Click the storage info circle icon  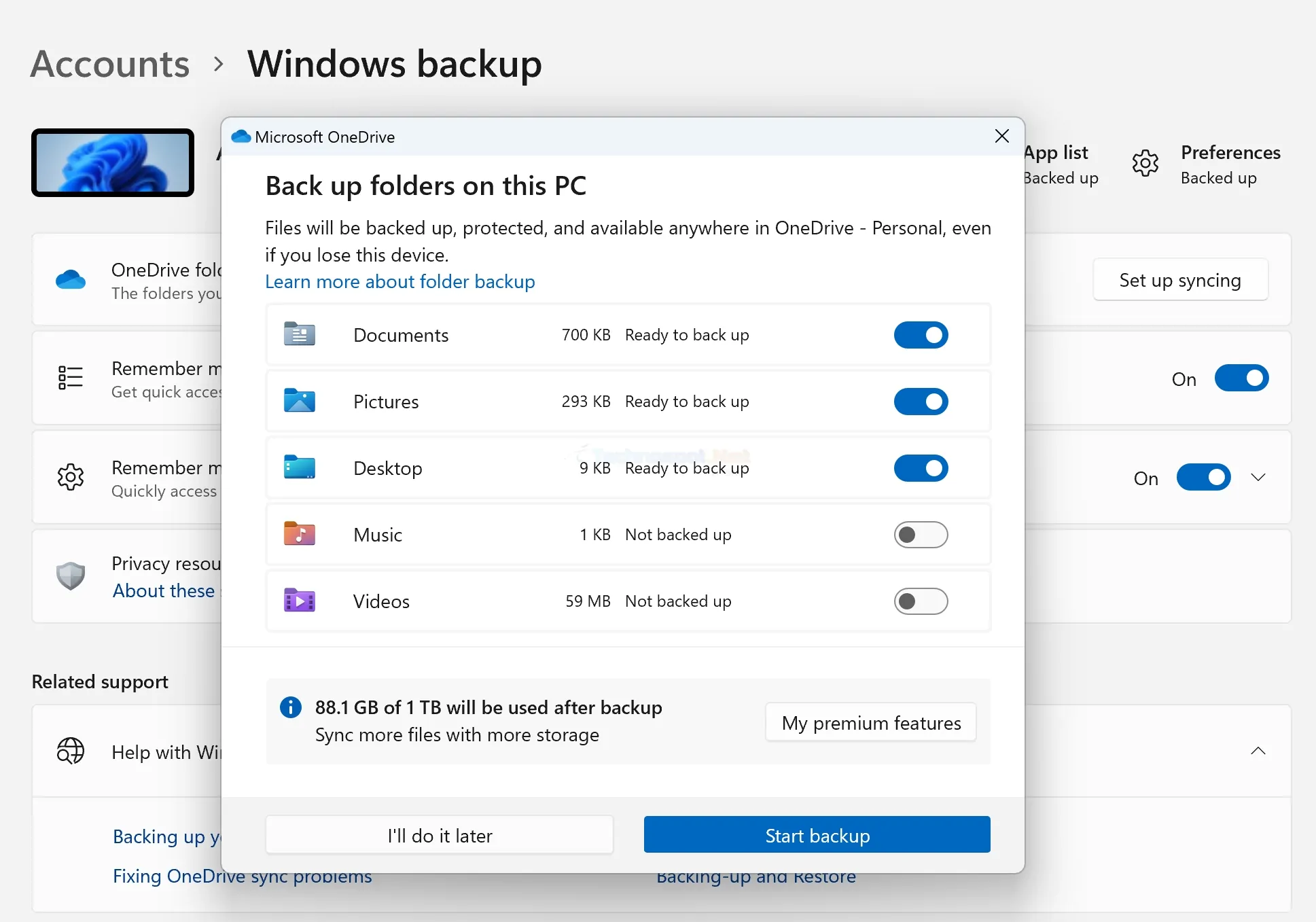point(290,707)
